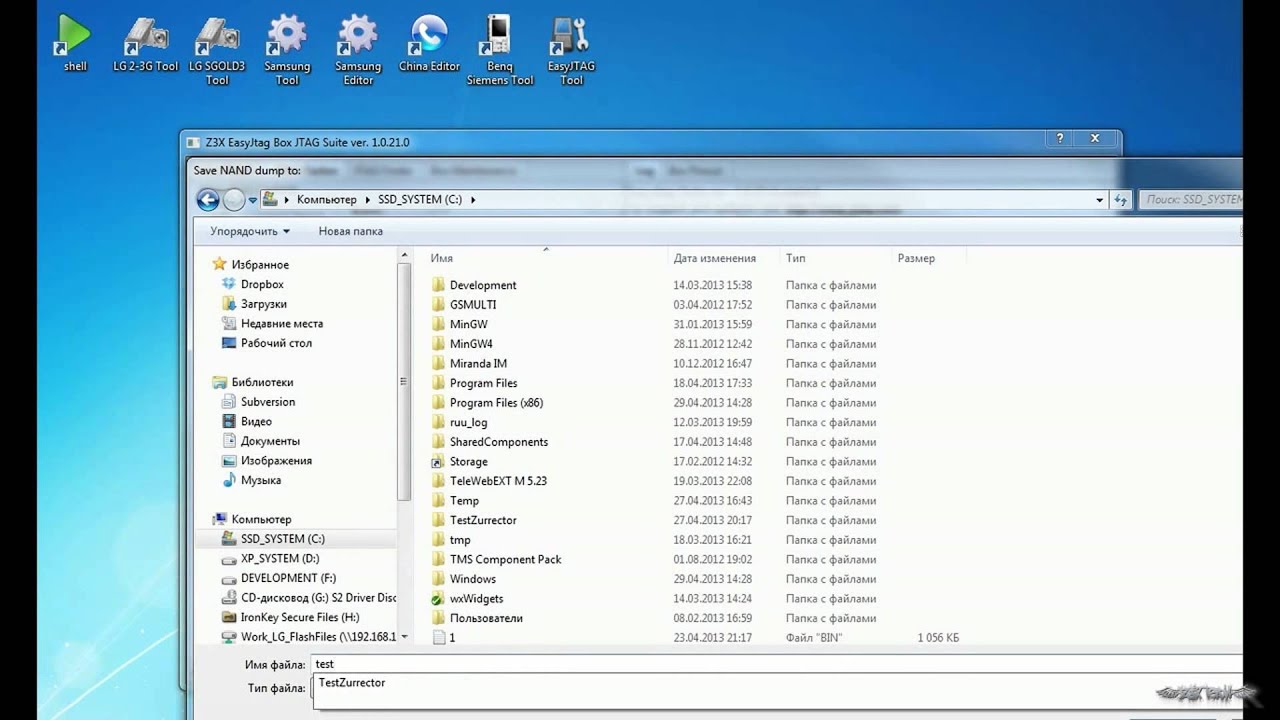Select XP_SYSTEM (D:) drive

click(280, 558)
